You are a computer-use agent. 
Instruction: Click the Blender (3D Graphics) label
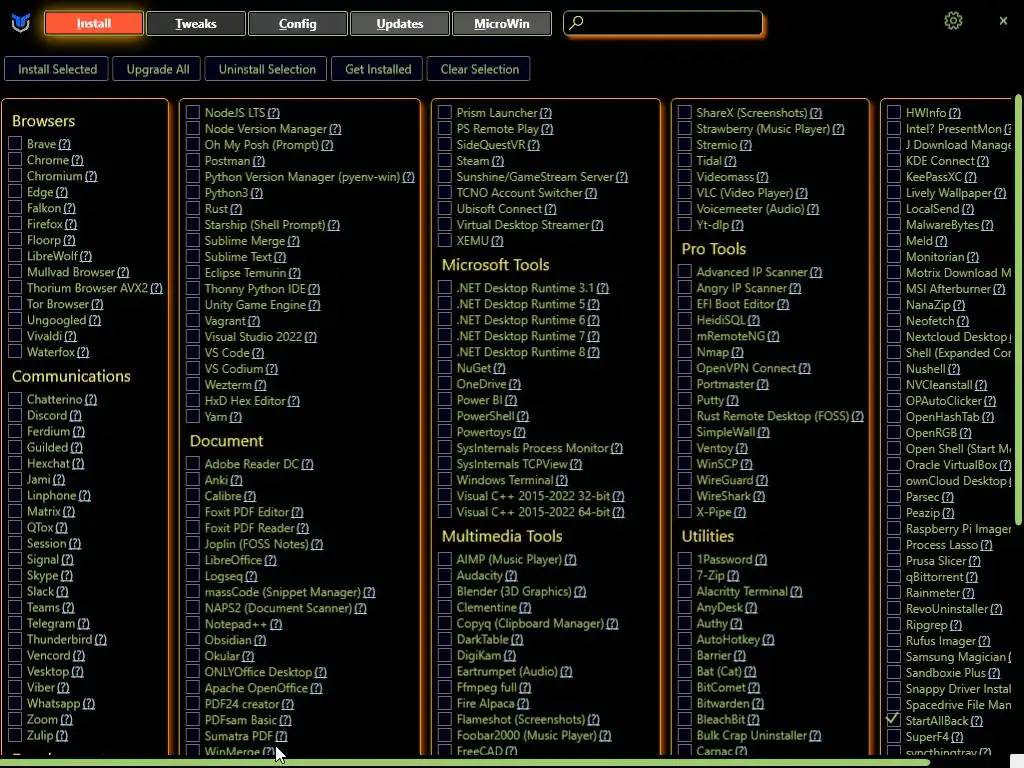(514, 592)
